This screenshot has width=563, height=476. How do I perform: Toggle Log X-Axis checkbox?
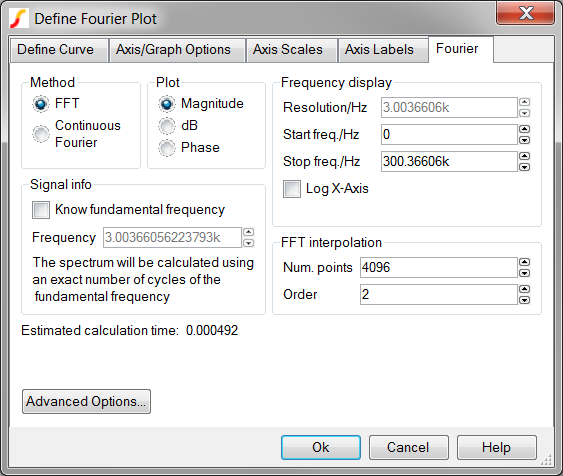pos(292,189)
